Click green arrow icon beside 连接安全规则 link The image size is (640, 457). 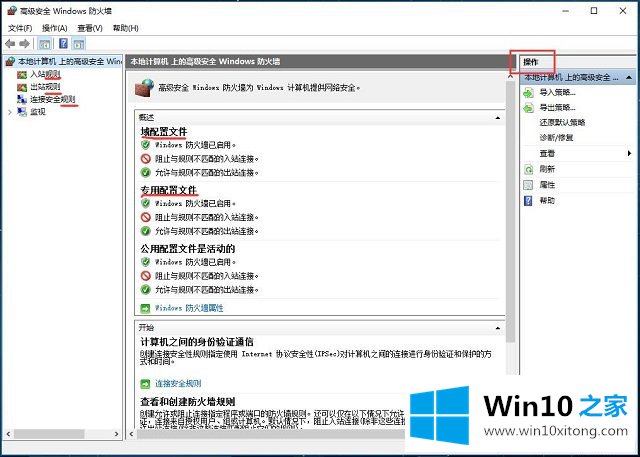tap(145, 384)
